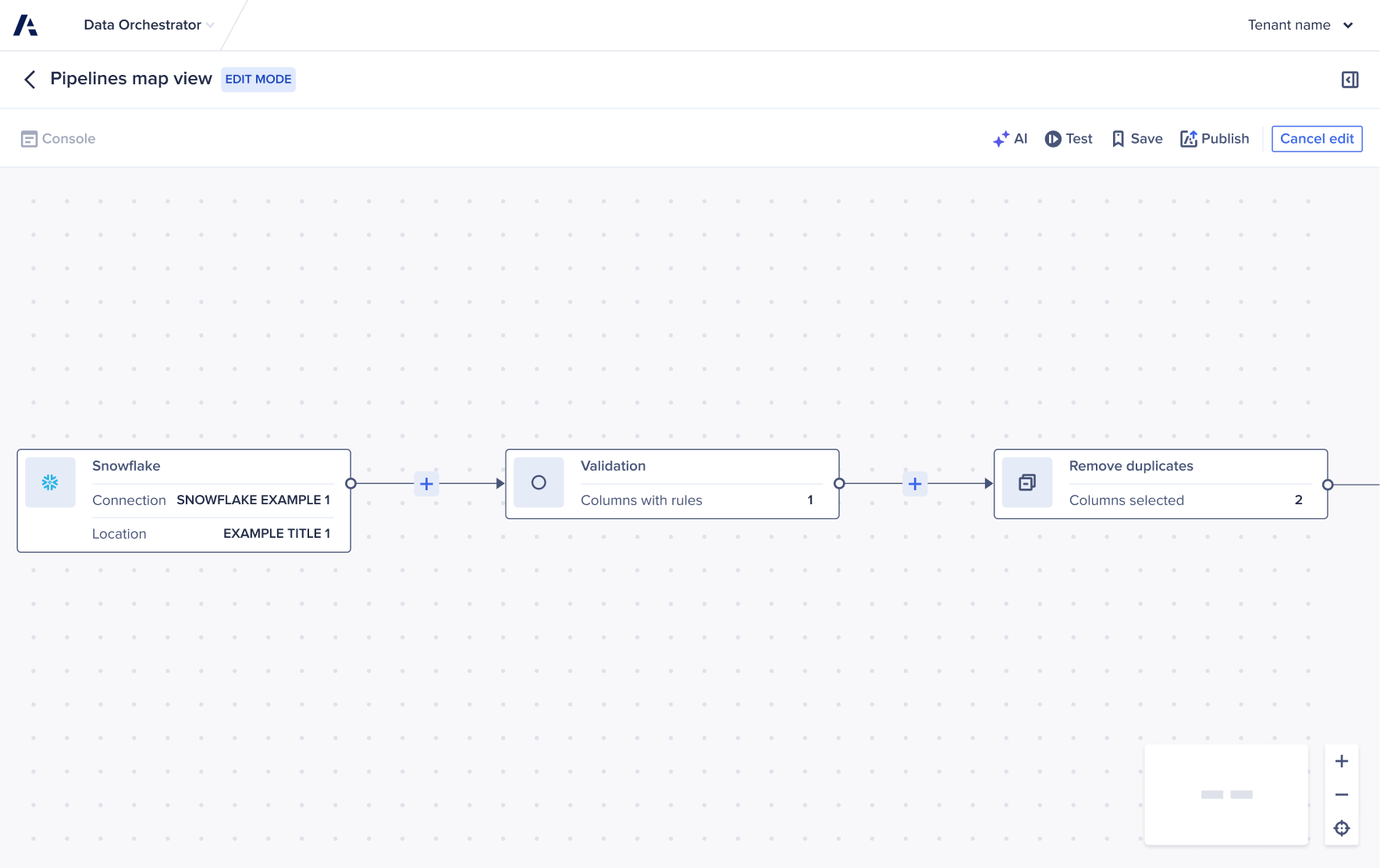Click the Validation node circle icon
1380x868 pixels.
coord(539,482)
